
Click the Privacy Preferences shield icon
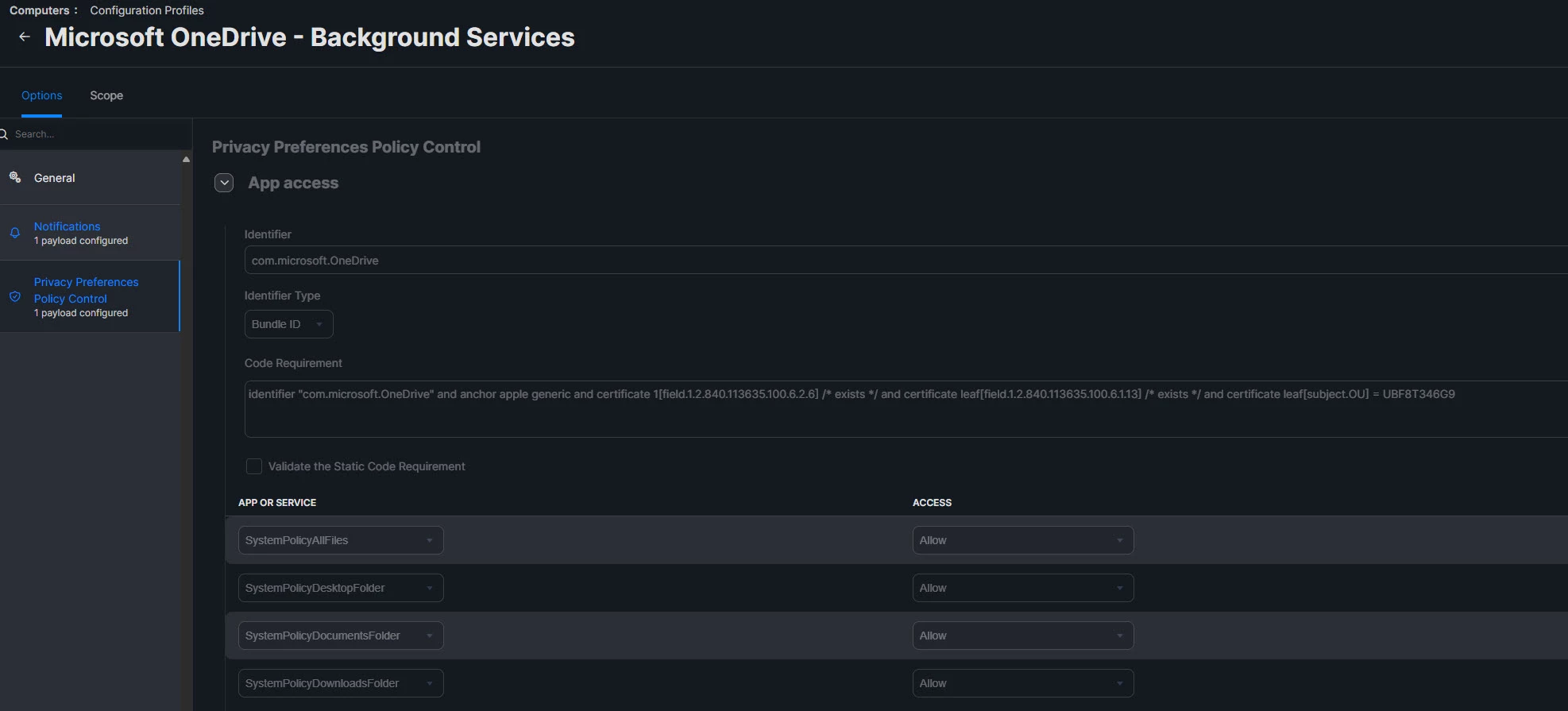click(x=15, y=296)
